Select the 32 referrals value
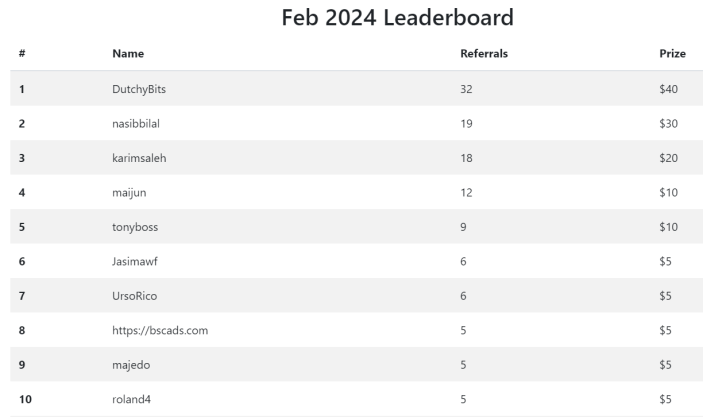The height and width of the screenshot is (417, 703). pyautogui.click(x=466, y=89)
